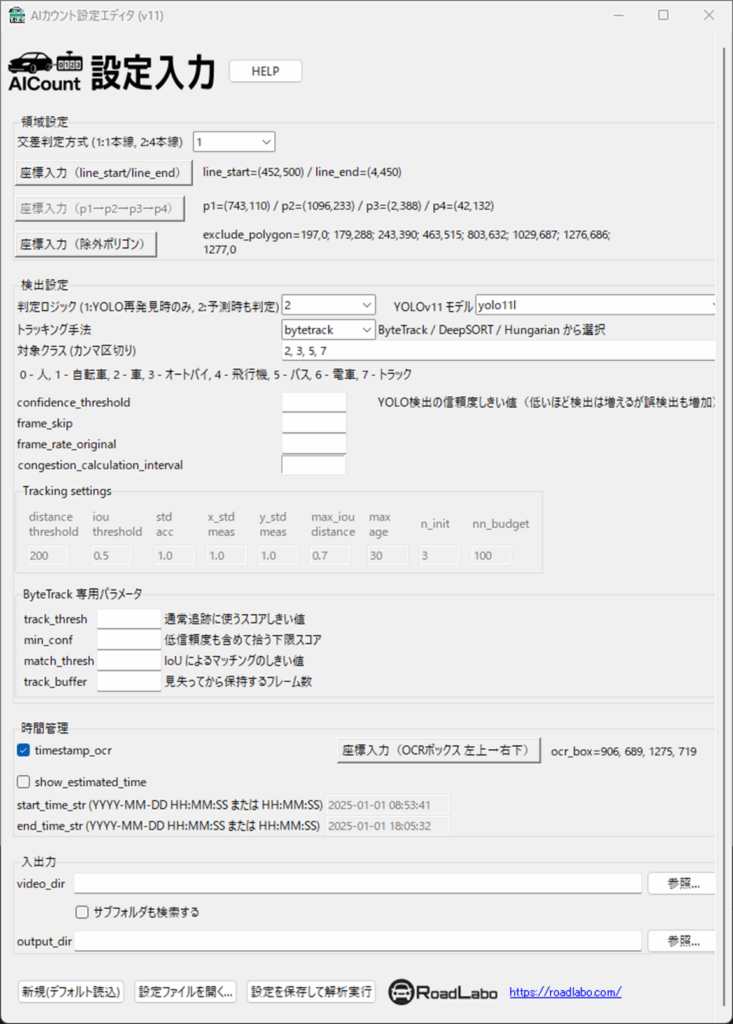
Task: Click the RoadLabo logo icon
Action: point(402,992)
